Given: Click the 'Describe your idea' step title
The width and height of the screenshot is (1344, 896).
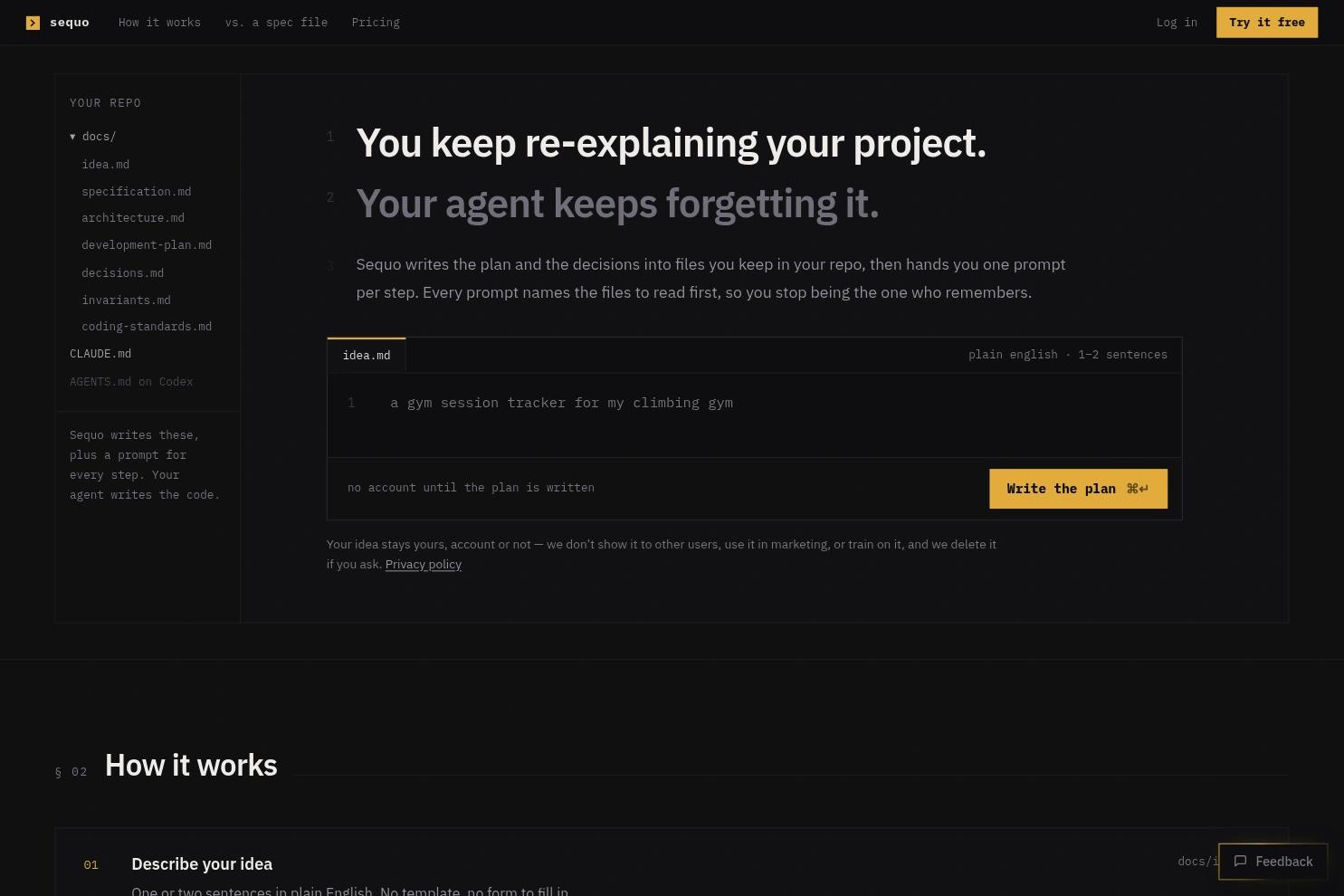Looking at the screenshot, I should pyautogui.click(x=202, y=864).
